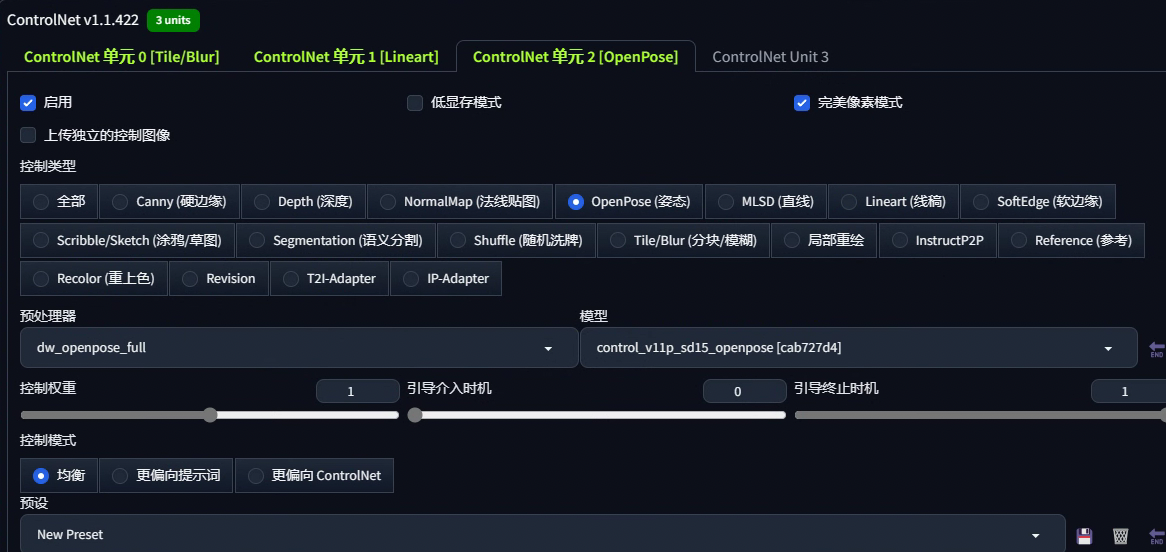Switch to ControlNet 单元 0 [Tile/Blur] tab
The height and width of the screenshot is (552, 1166).
click(122, 57)
